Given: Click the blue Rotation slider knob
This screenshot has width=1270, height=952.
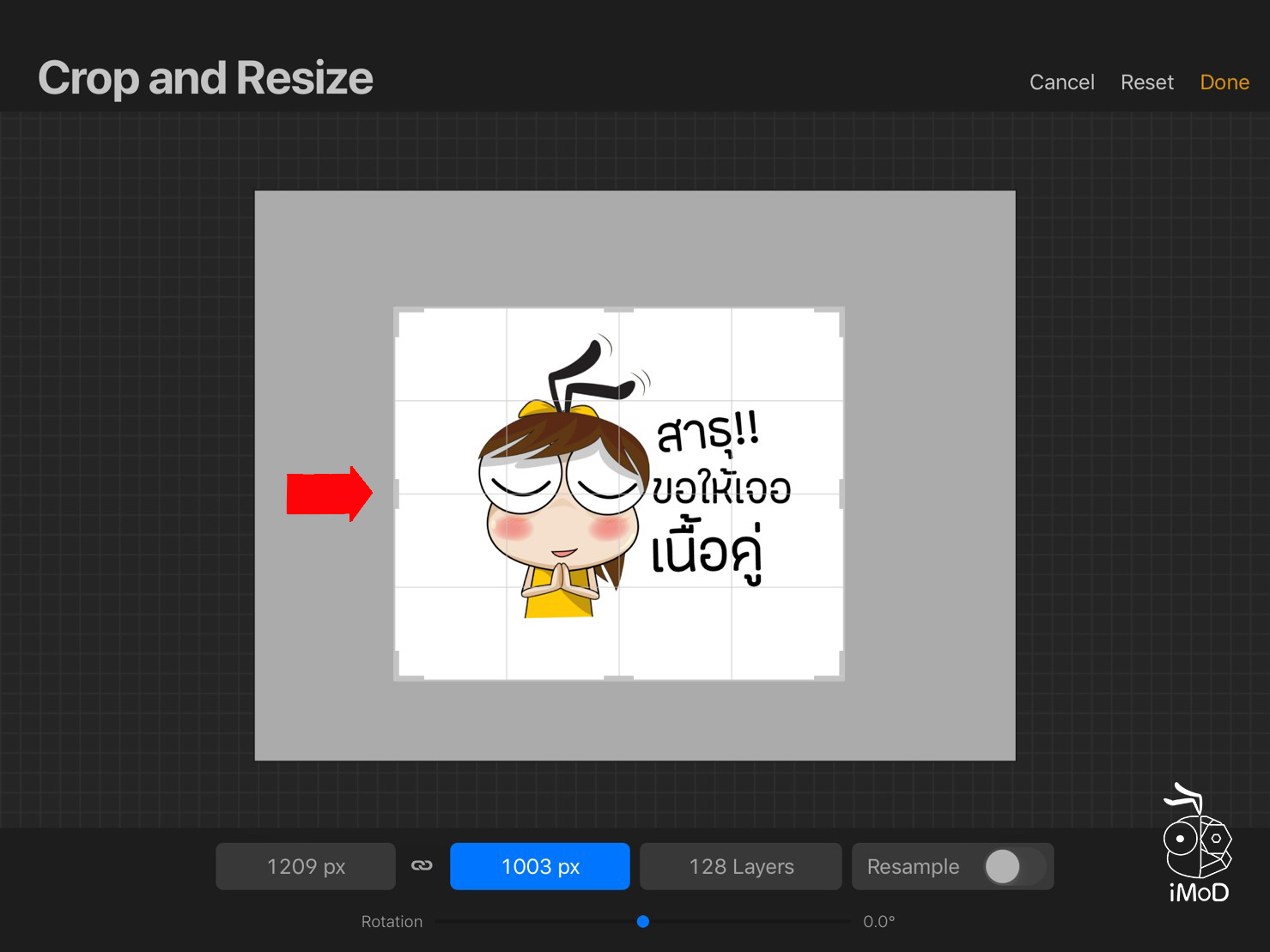Looking at the screenshot, I should 643,921.
